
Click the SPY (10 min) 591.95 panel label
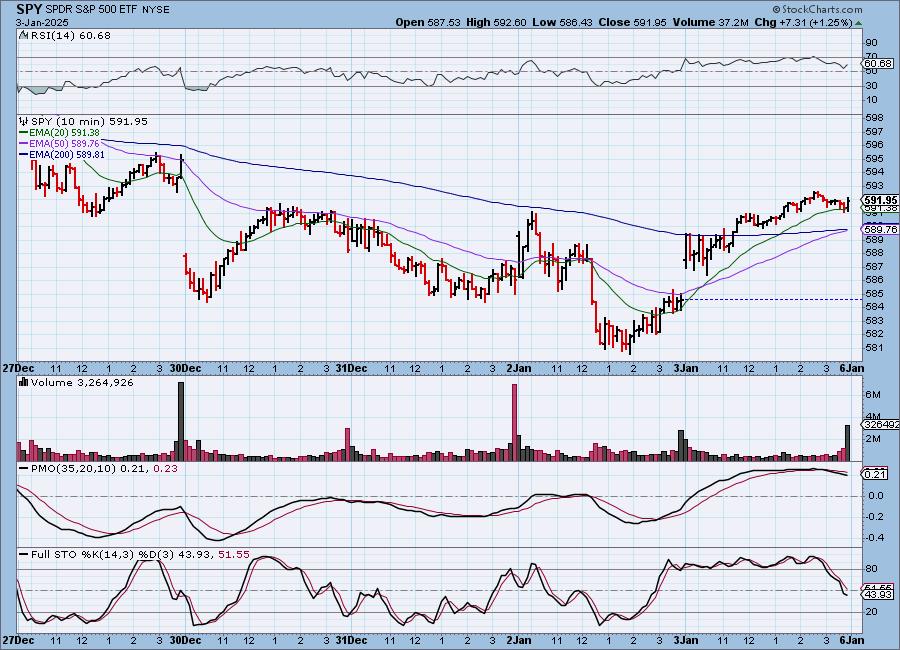pos(89,121)
